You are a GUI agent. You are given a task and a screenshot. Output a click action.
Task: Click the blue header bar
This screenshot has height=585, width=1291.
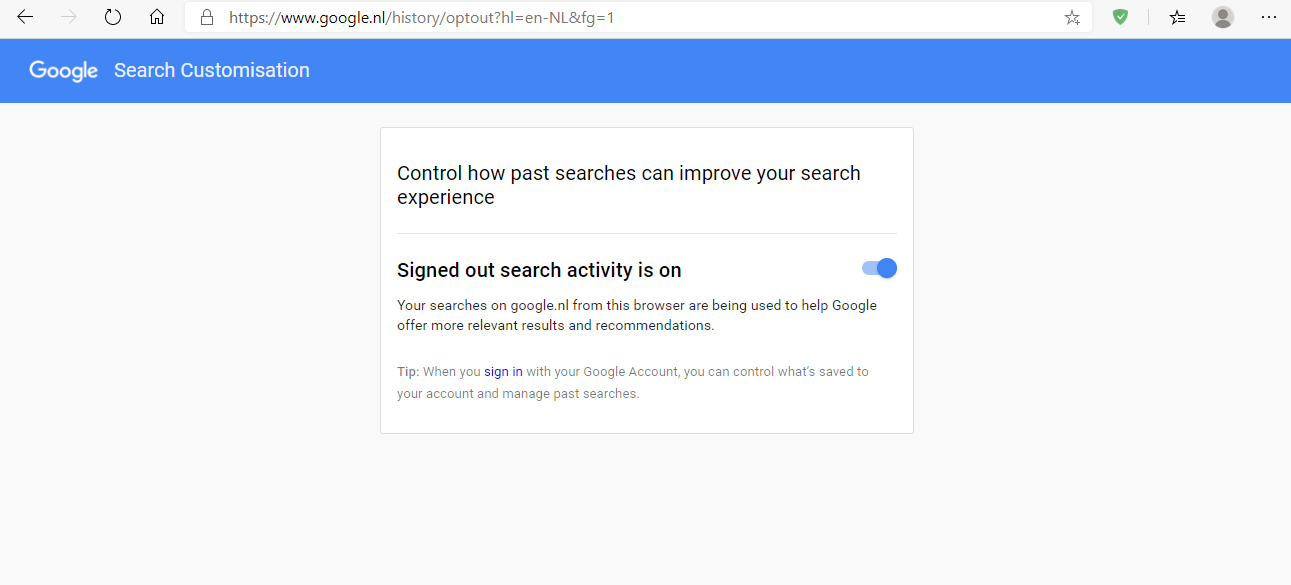click(x=800, y=71)
